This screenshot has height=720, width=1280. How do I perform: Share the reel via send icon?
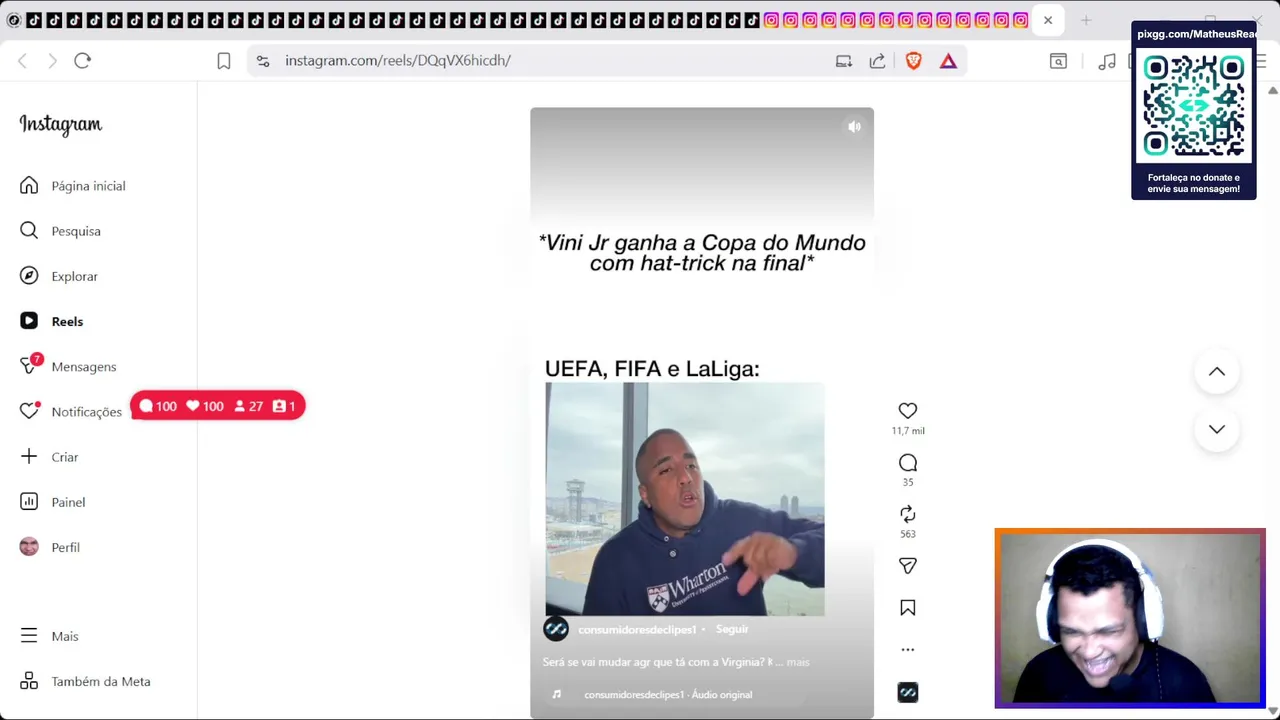click(x=907, y=566)
